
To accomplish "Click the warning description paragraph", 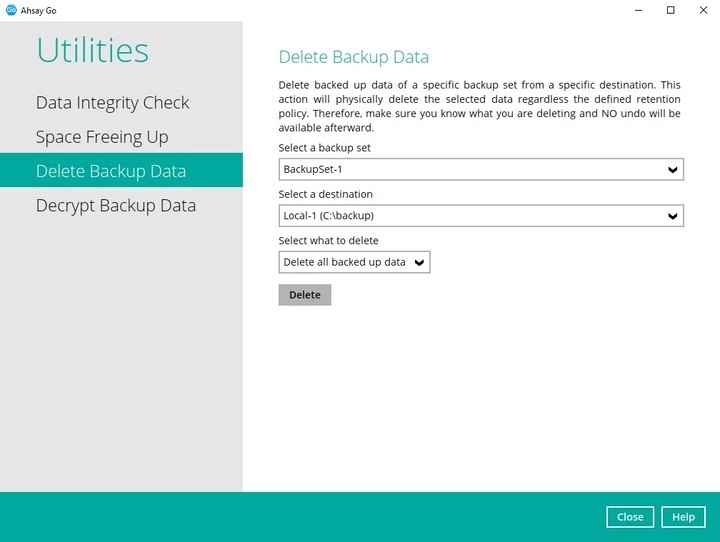I will [x=479, y=106].
